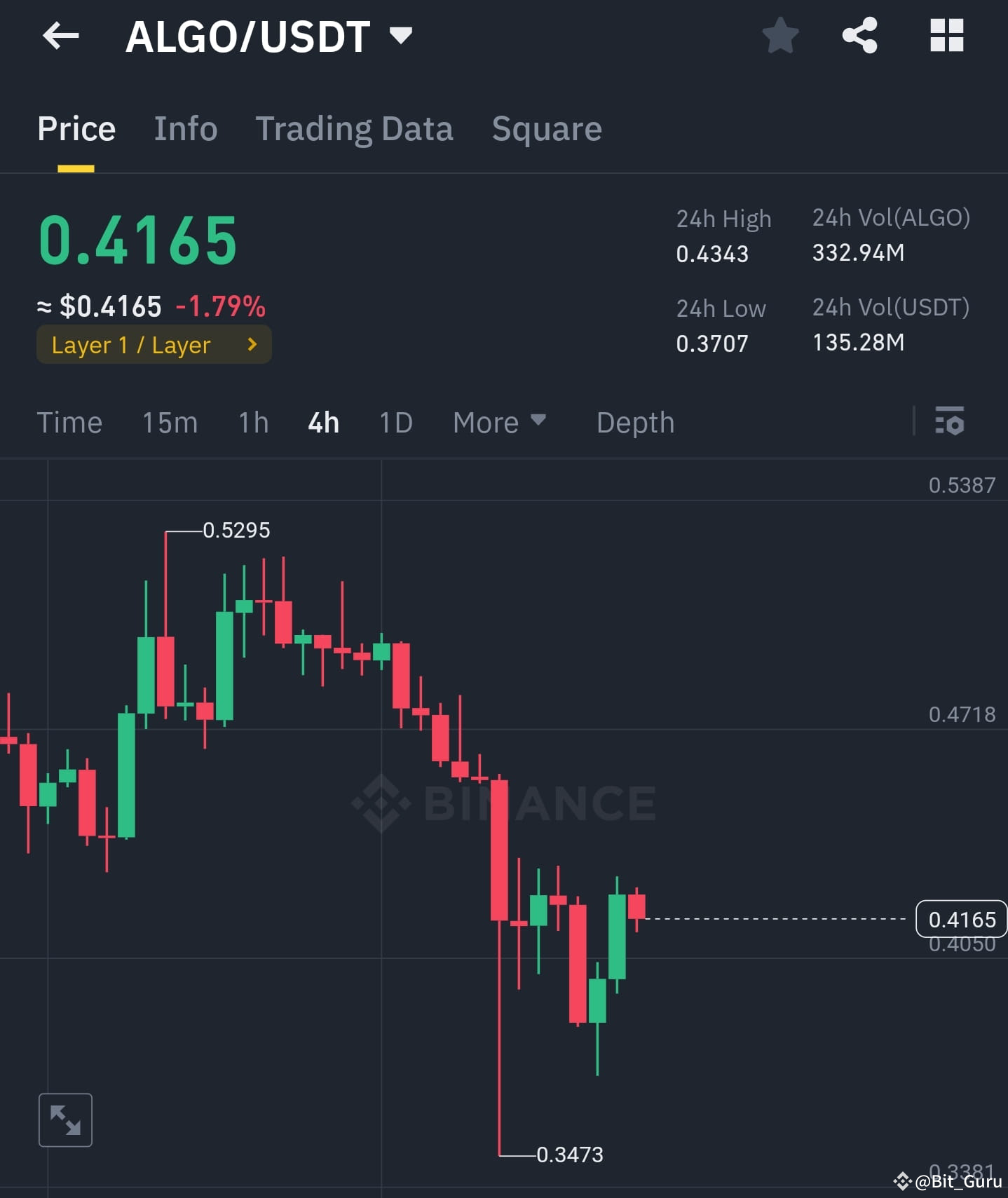Enable the 1h interval
1008x1198 pixels.
point(252,422)
